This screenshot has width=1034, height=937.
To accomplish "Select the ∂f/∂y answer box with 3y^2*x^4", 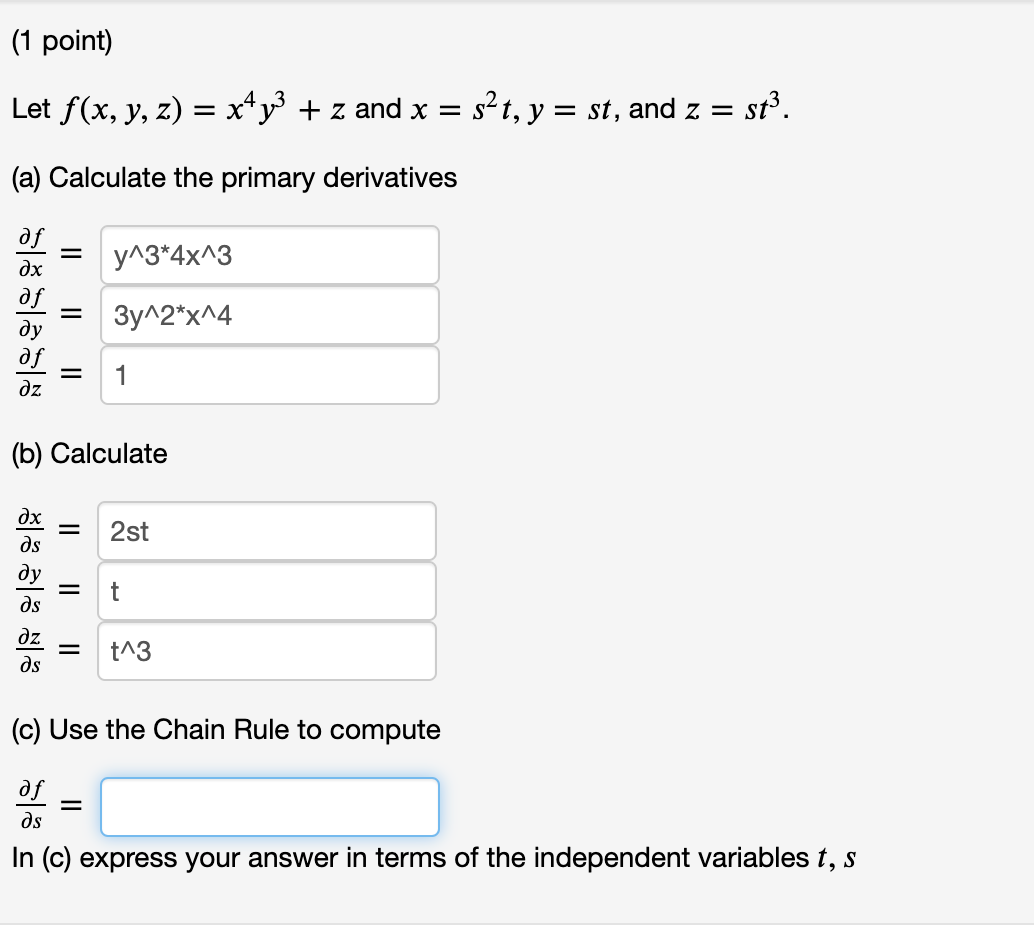I will click(268, 315).
